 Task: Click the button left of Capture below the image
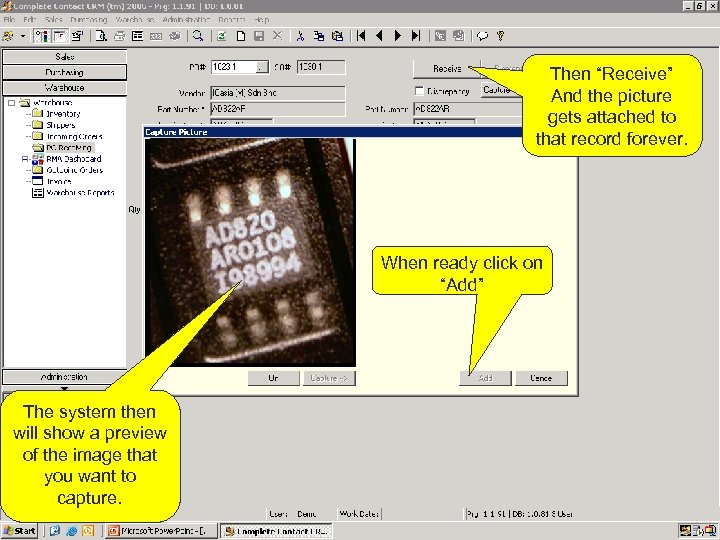point(274,378)
